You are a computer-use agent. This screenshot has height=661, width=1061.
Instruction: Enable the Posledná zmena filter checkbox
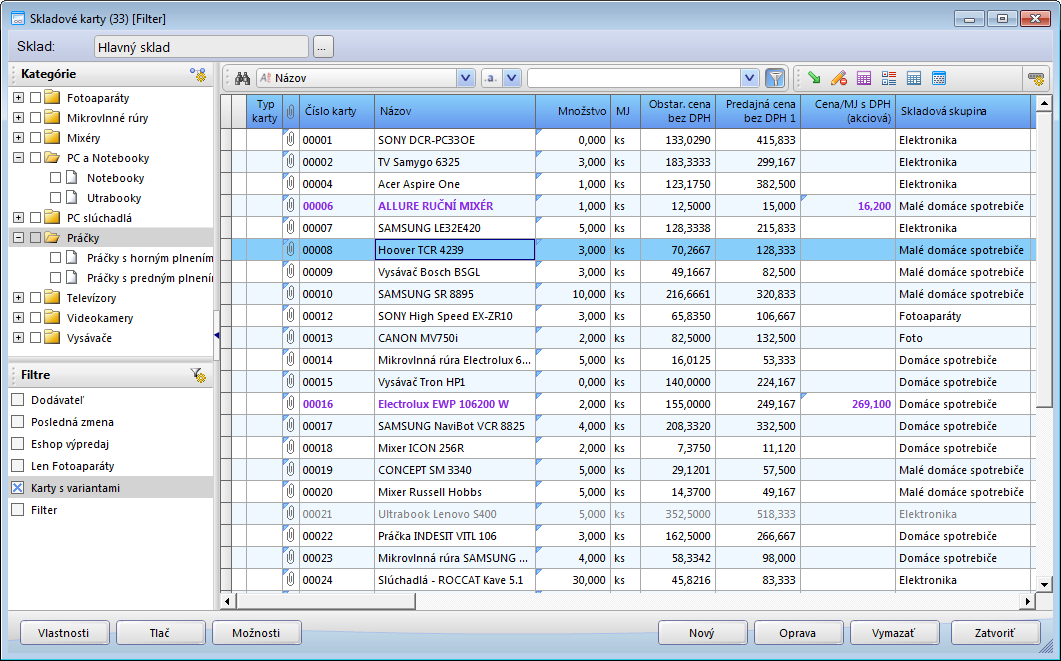(18, 421)
